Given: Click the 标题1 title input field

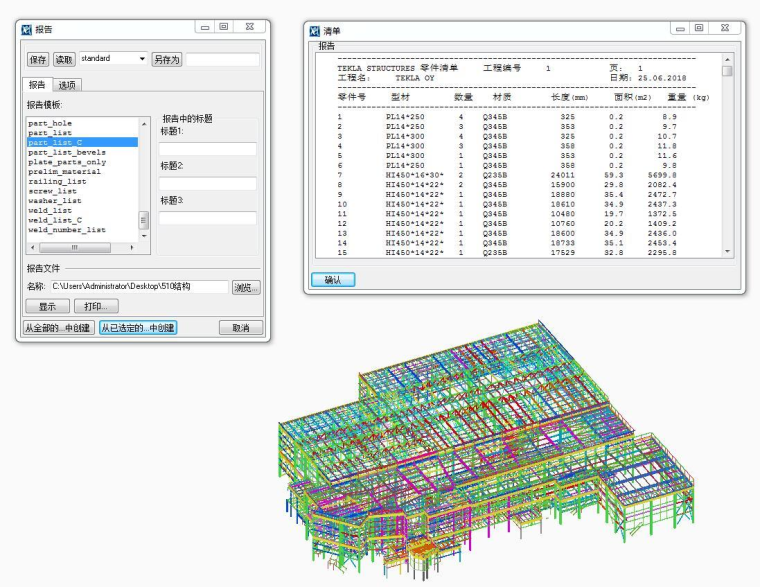Looking at the screenshot, I should pyautogui.click(x=207, y=148).
